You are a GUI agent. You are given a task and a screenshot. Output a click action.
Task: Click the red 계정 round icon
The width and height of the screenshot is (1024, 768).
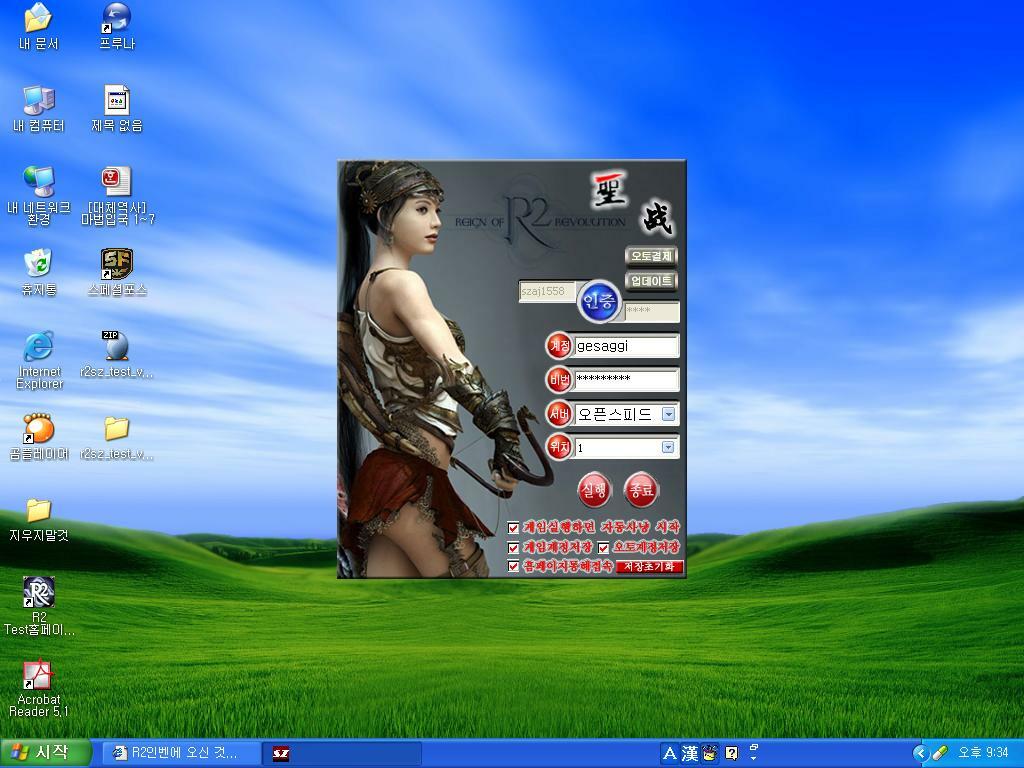[x=559, y=345]
